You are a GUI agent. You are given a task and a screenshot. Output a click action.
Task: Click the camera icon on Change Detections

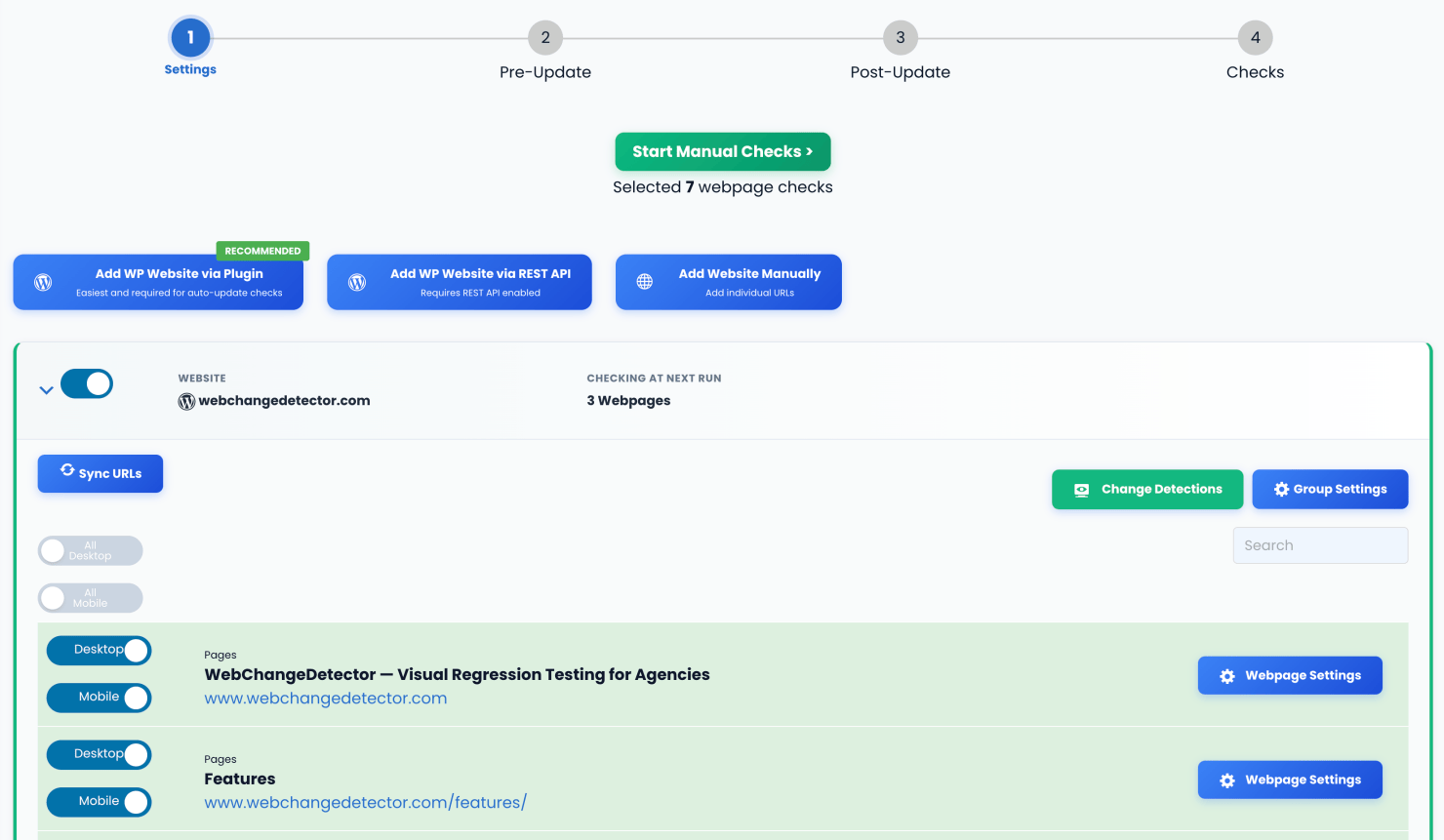1081,489
